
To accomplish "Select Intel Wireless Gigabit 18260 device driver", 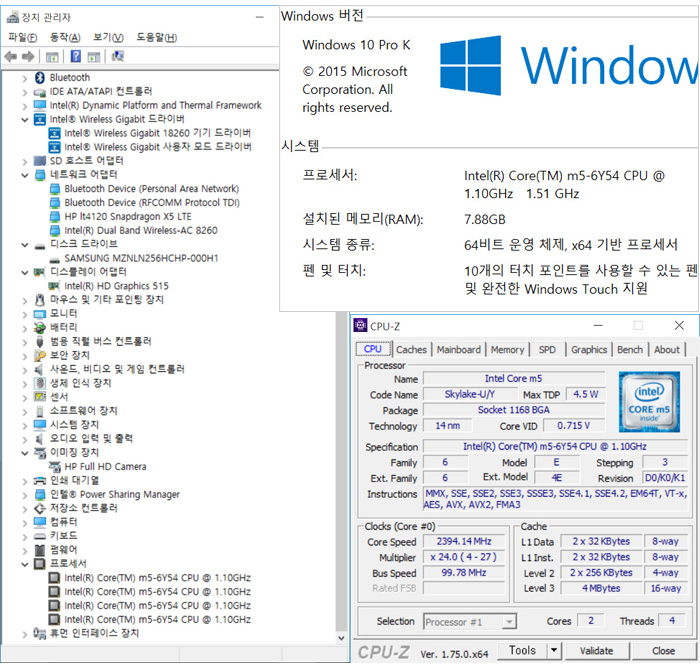I will tap(157, 133).
